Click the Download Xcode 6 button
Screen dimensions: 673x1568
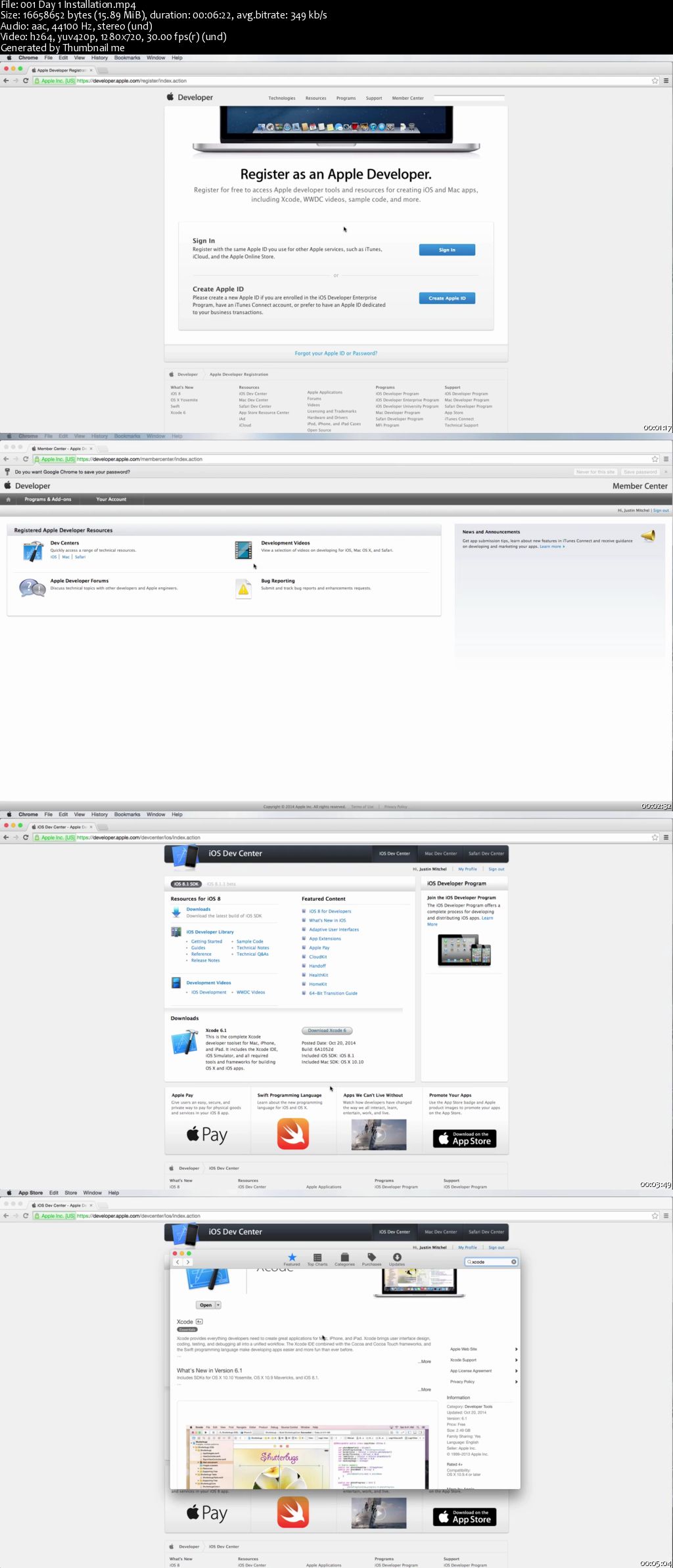click(x=327, y=1031)
